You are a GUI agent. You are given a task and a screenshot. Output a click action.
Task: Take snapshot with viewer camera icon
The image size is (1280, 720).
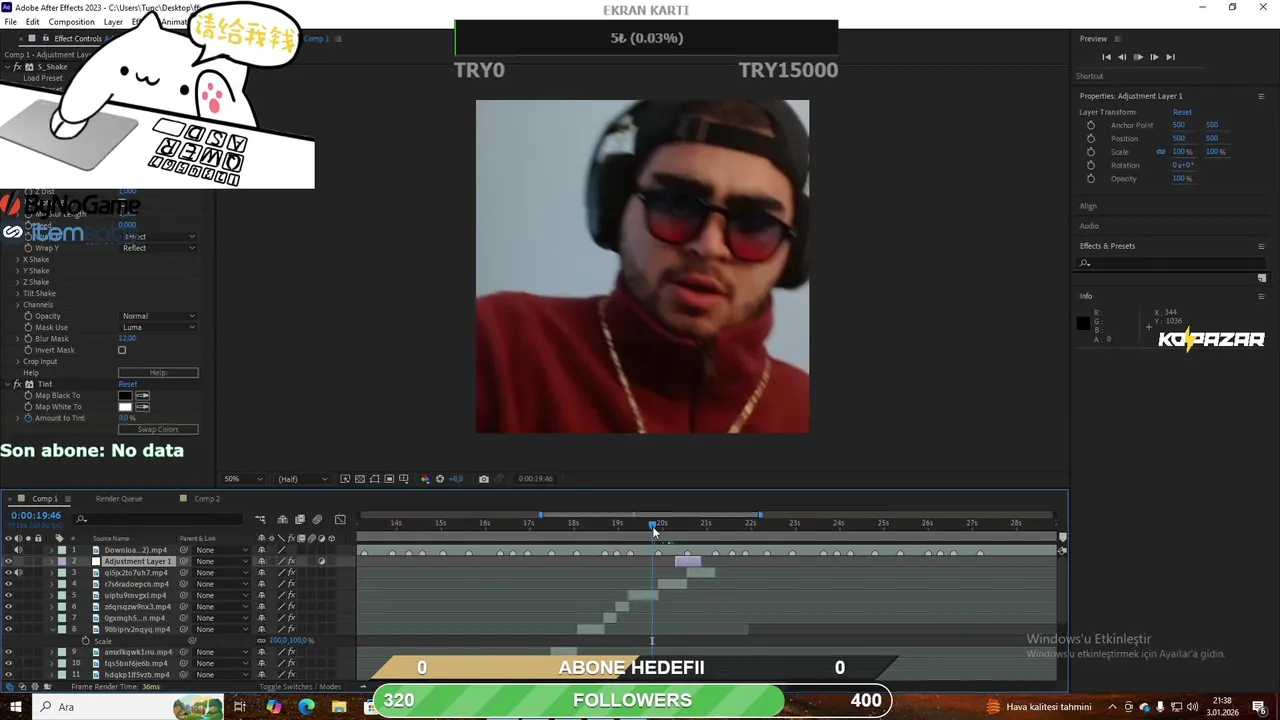point(484,479)
